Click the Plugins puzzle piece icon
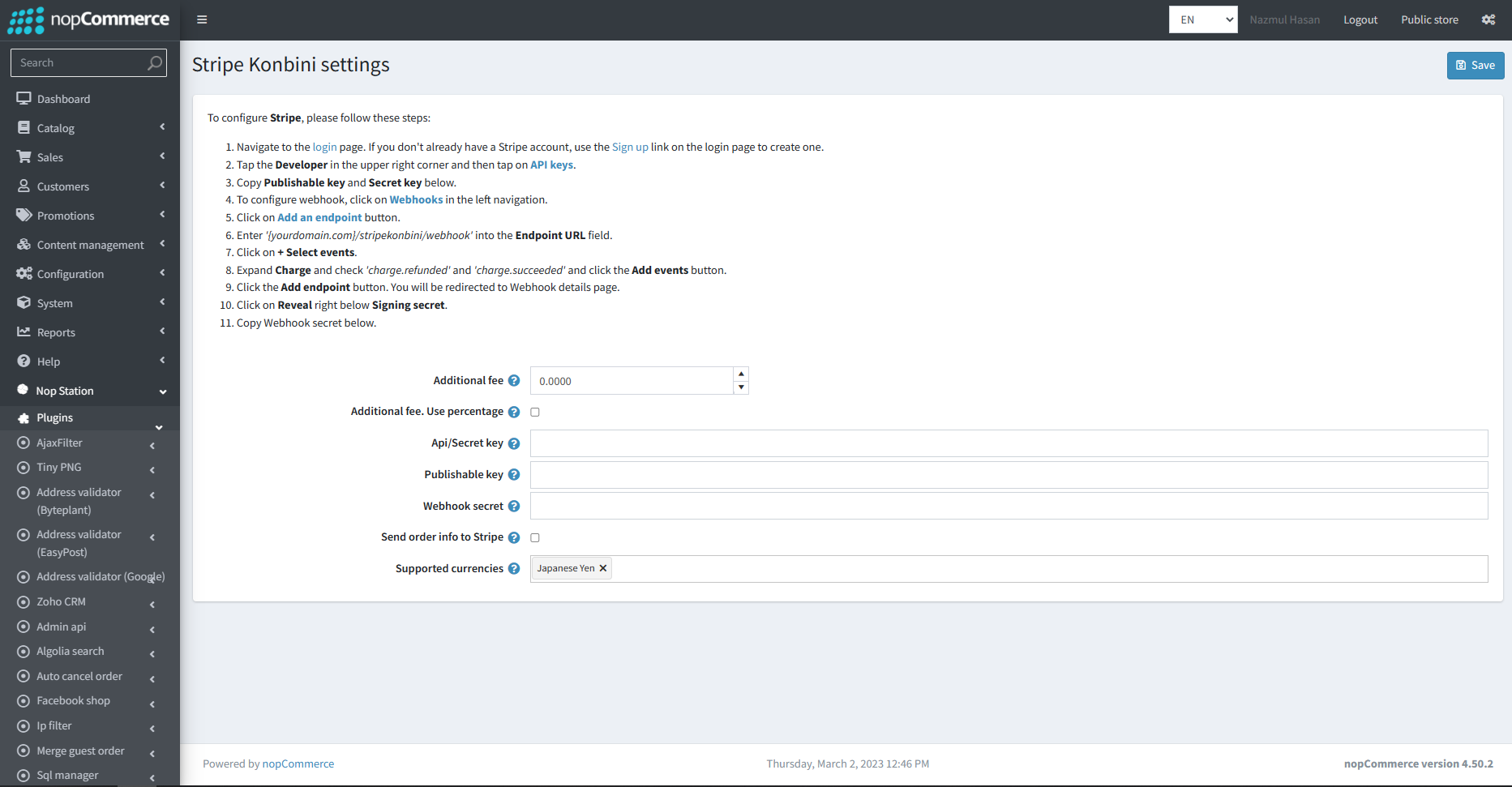The image size is (1512, 787). pyautogui.click(x=24, y=418)
